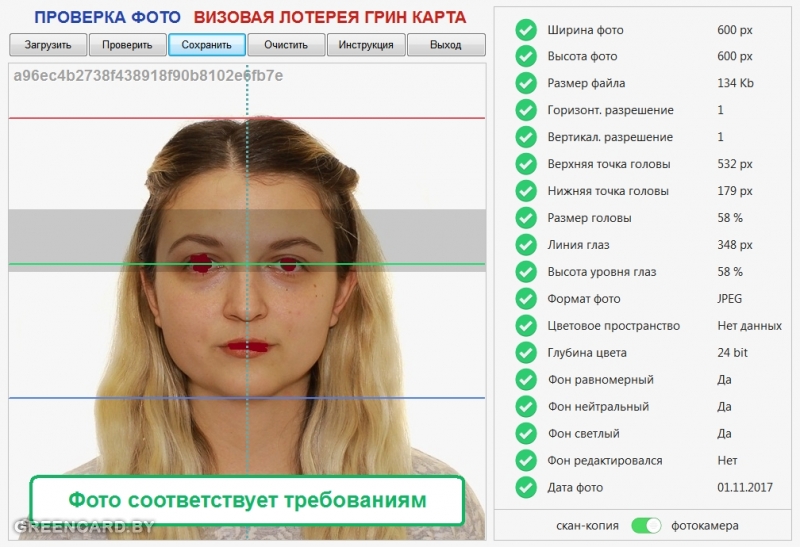Click the 01.11.2017 photo date value
Viewport: 800px width, 547px height.
pyautogui.click(x=745, y=487)
